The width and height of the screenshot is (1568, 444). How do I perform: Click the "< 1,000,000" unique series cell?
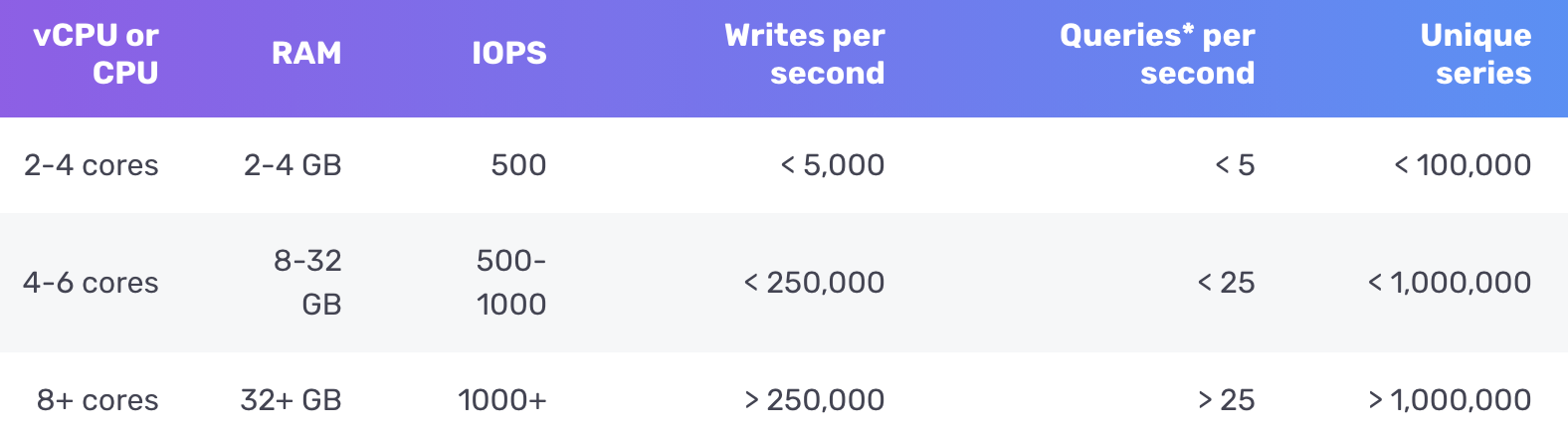[1449, 283]
